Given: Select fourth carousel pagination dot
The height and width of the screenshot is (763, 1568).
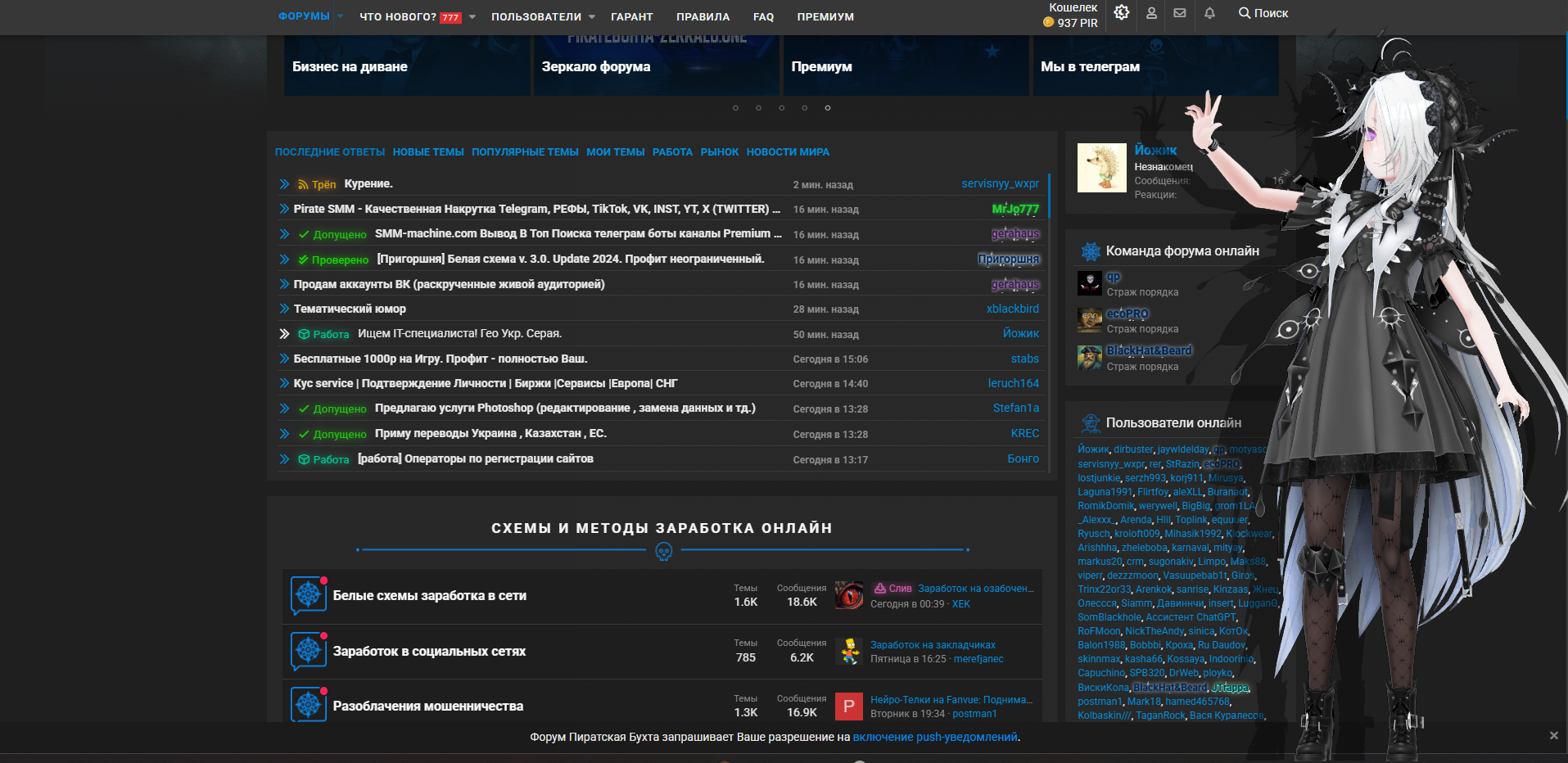Looking at the screenshot, I should click(x=804, y=108).
